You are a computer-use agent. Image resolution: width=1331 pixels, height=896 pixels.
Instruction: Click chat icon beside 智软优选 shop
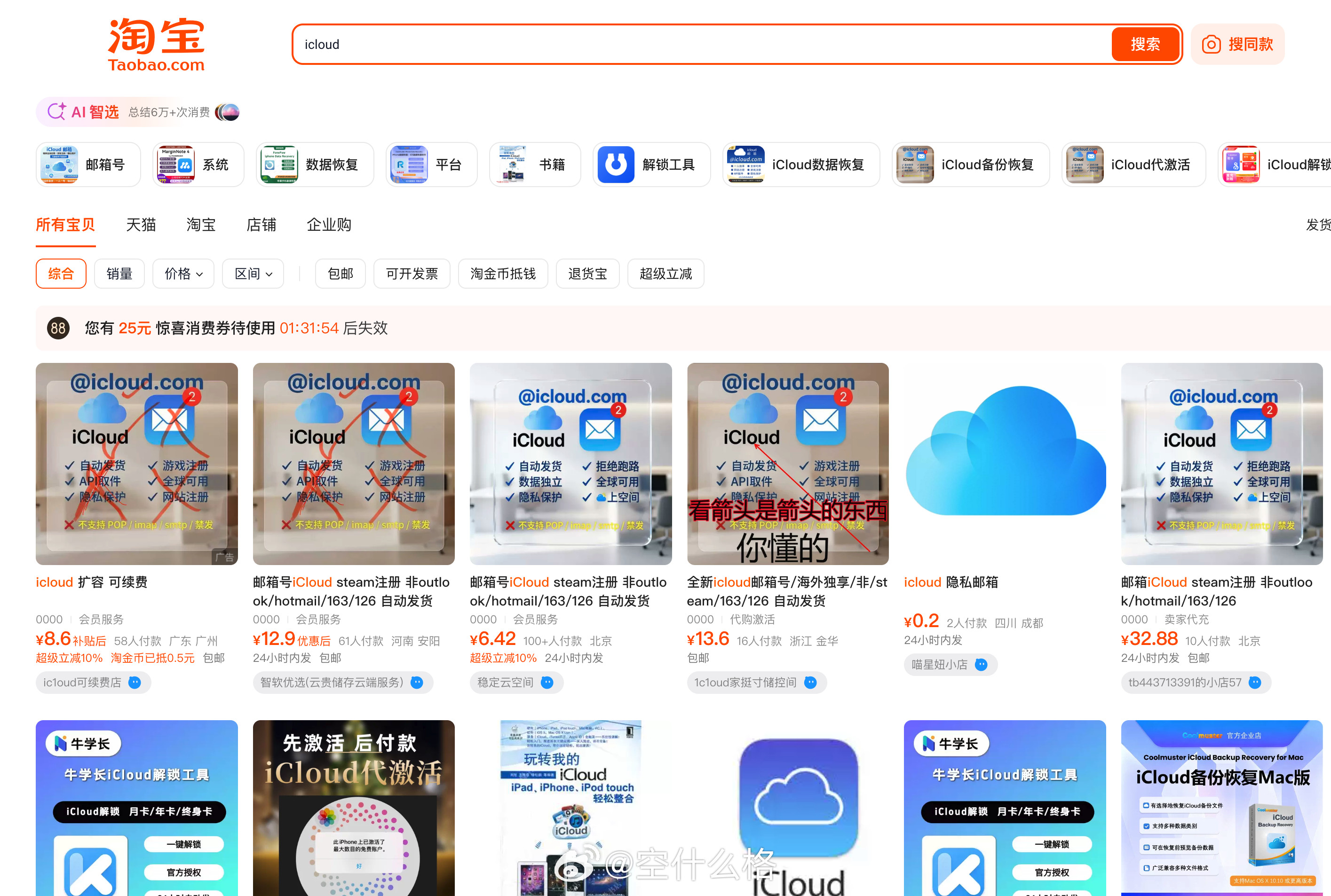[417, 682]
